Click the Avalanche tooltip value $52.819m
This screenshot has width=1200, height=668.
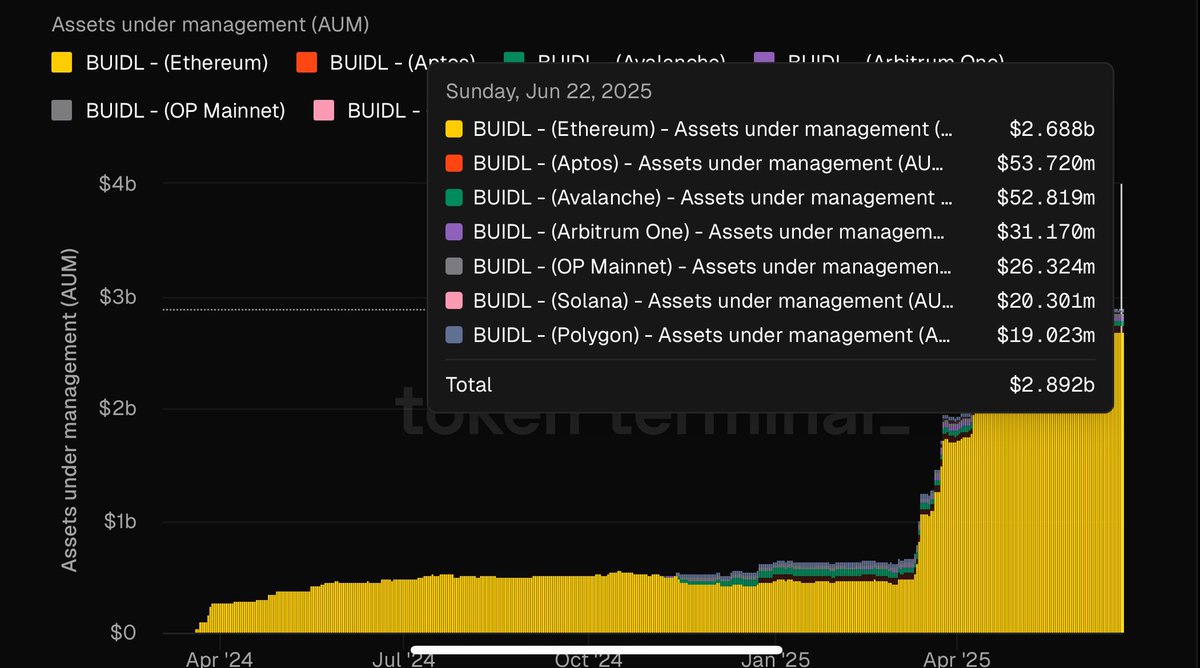(1046, 197)
